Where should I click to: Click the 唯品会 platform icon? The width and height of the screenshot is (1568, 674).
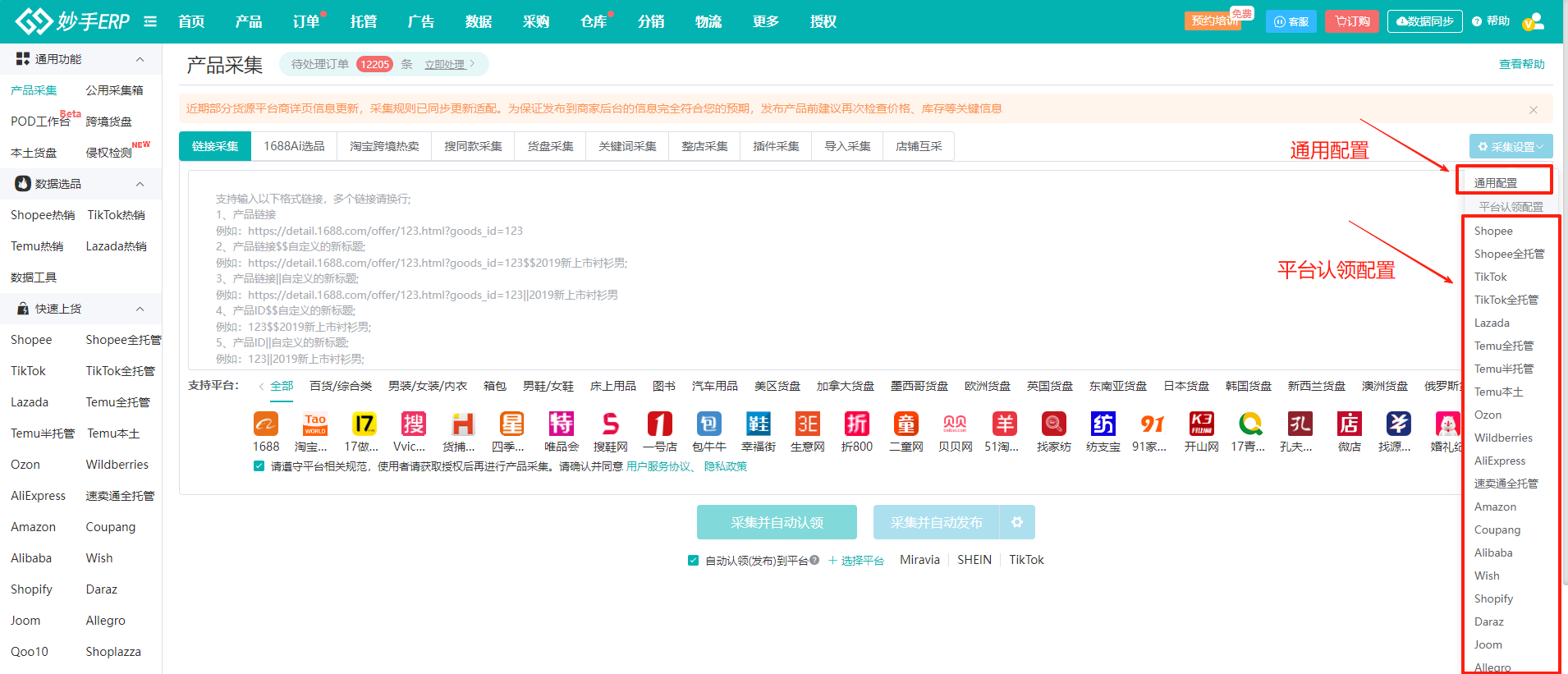click(x=562, y=424)
